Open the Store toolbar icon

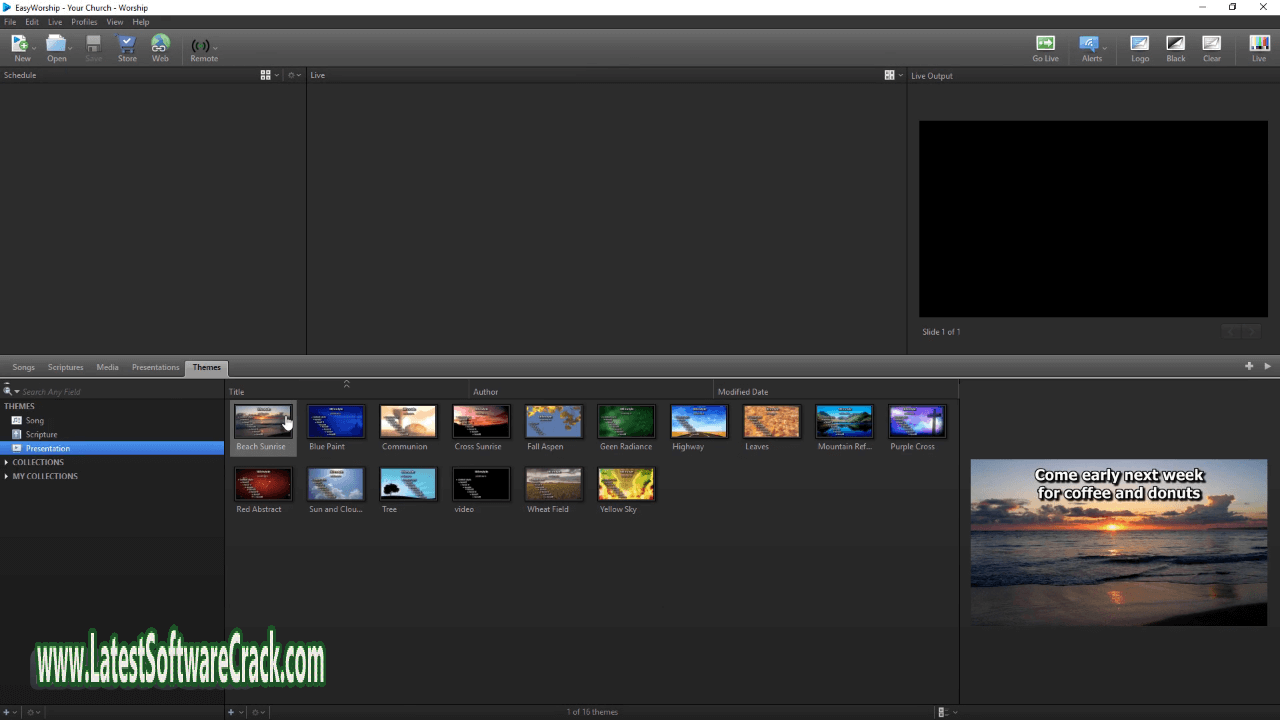pos(127,46)
